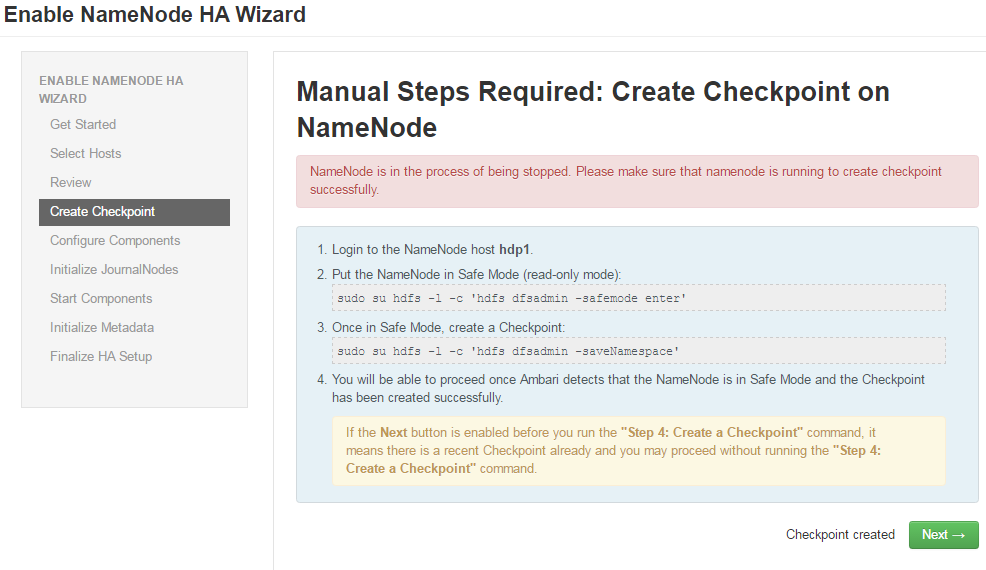Image resolution: width=986 pixels, height=570 pixels.
Task: Click the safemode enter command box
Action: click(638, 298)
